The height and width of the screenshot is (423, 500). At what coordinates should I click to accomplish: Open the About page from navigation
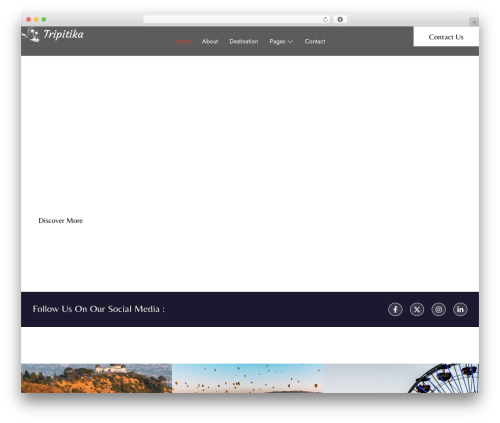pyautogui.click(x=210, y=41)
